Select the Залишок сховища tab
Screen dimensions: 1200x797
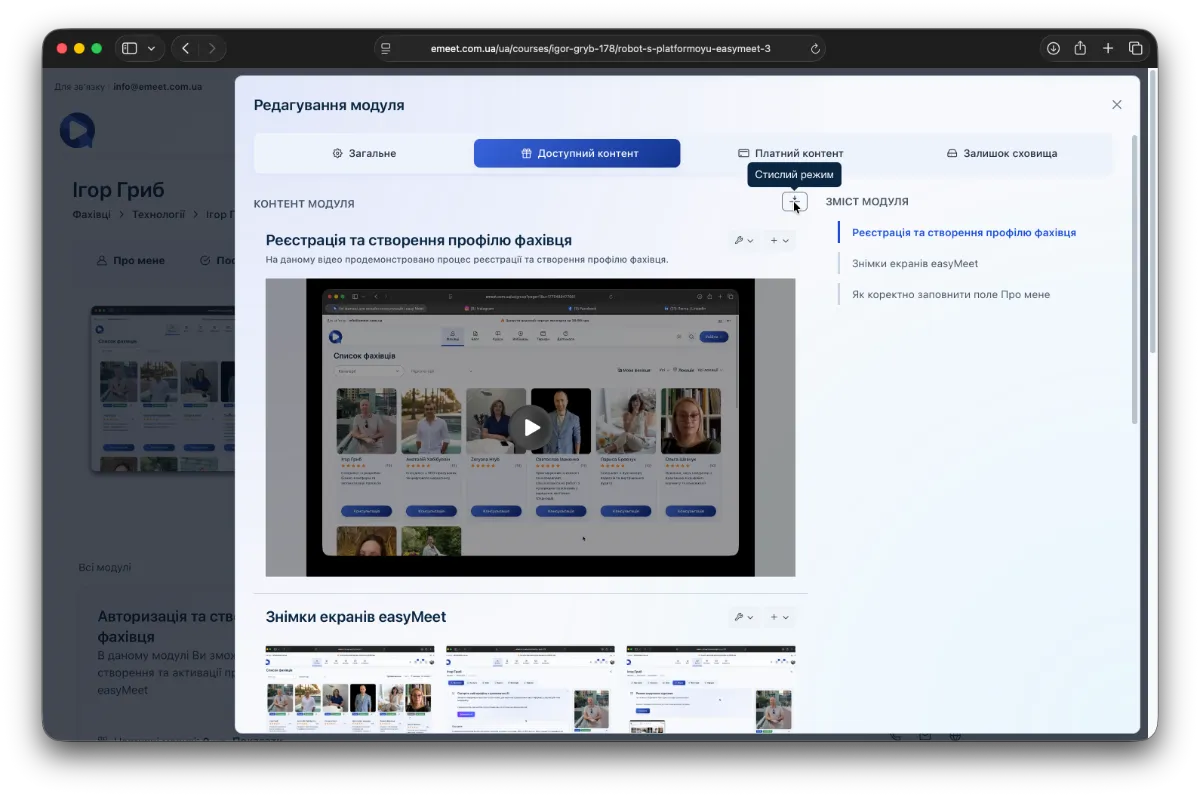pos(1001,153)
